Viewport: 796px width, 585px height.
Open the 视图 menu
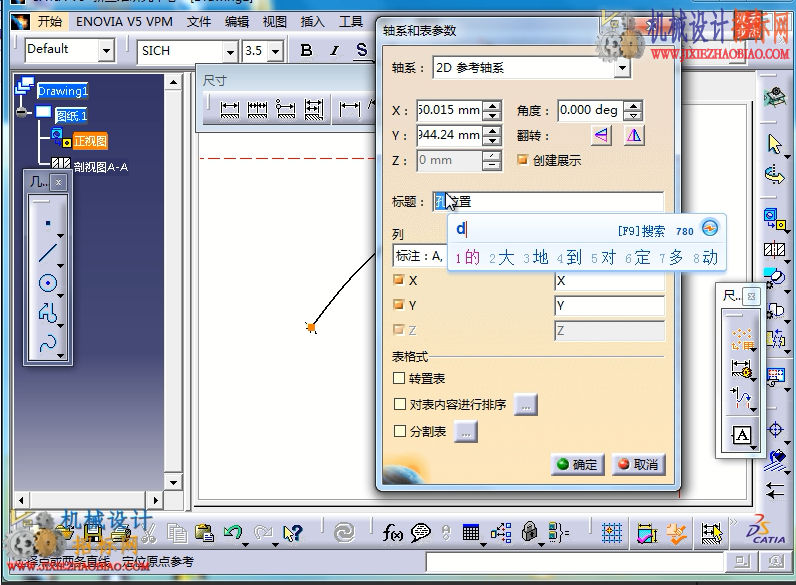pos(275,21)
